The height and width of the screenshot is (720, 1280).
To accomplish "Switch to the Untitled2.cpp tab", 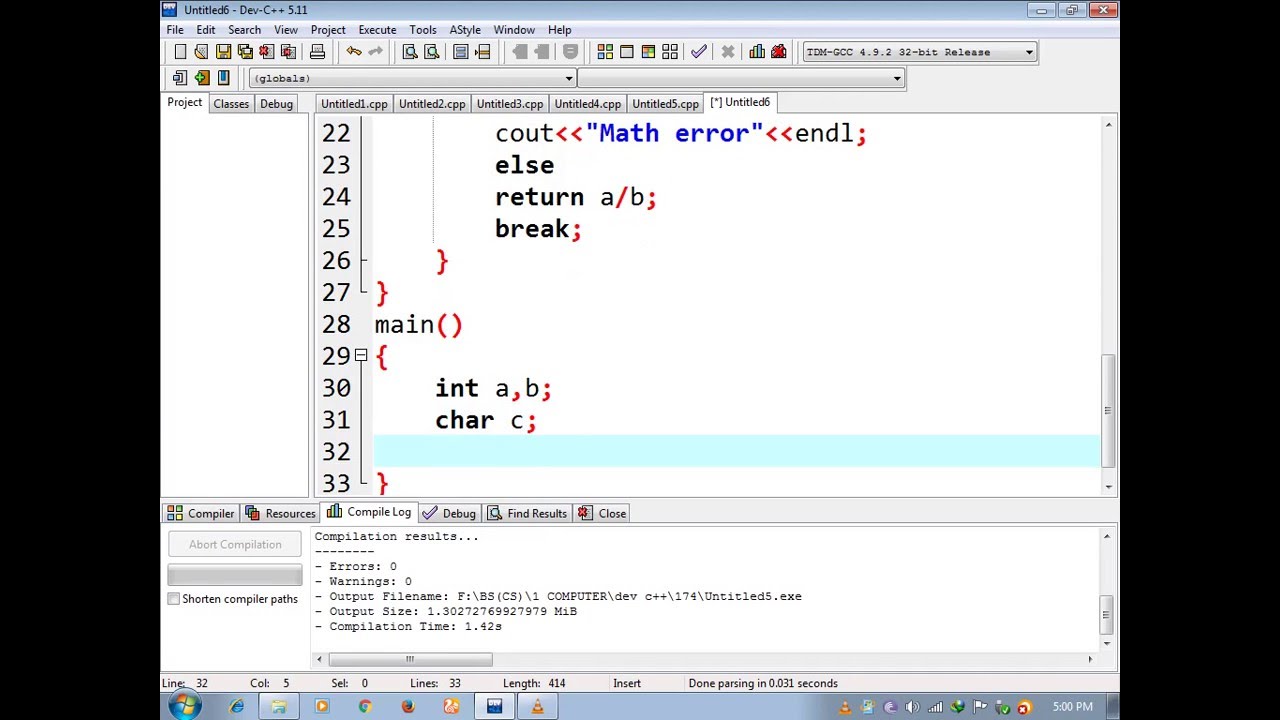I will point(432,104).
